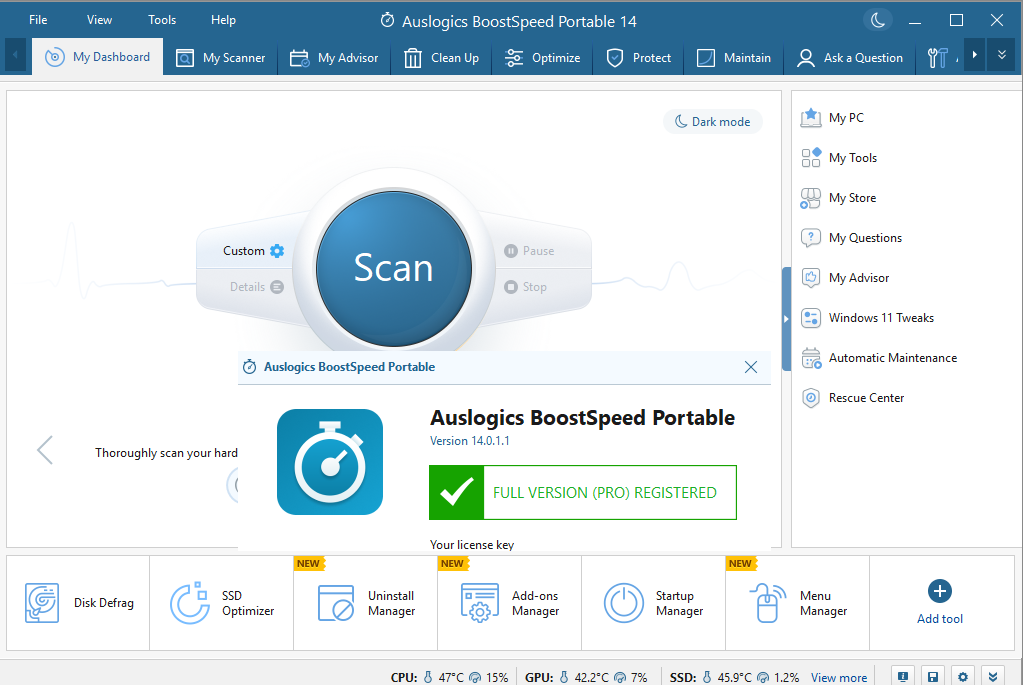
Task: Start the big Scan button
Action: point(393,268)
